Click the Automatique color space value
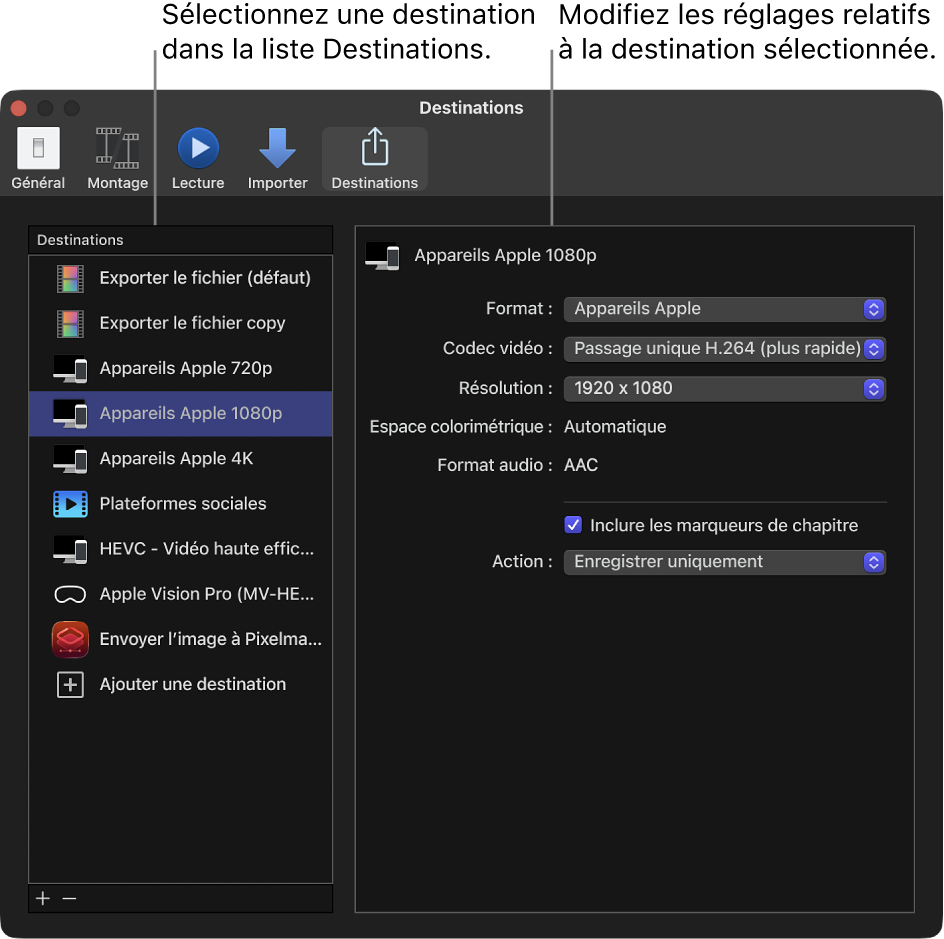Image resolution: width=944 pixels, height=939 pixels. 615,427
